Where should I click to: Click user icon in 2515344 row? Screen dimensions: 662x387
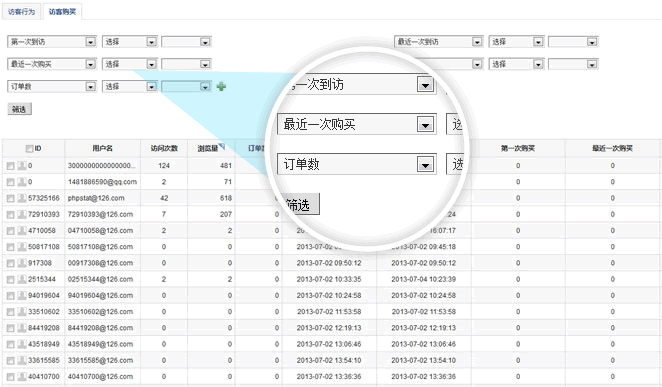pos(22,279)
